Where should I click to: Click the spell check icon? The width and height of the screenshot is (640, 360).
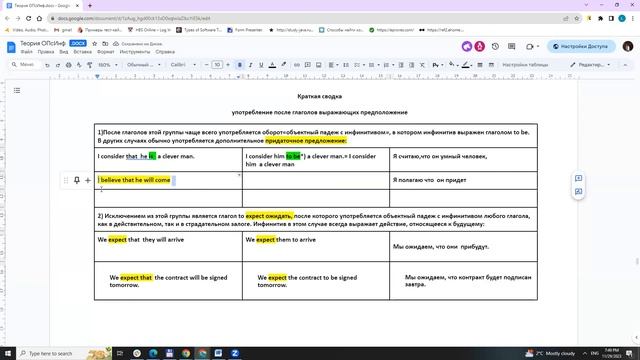click(79, 65)
